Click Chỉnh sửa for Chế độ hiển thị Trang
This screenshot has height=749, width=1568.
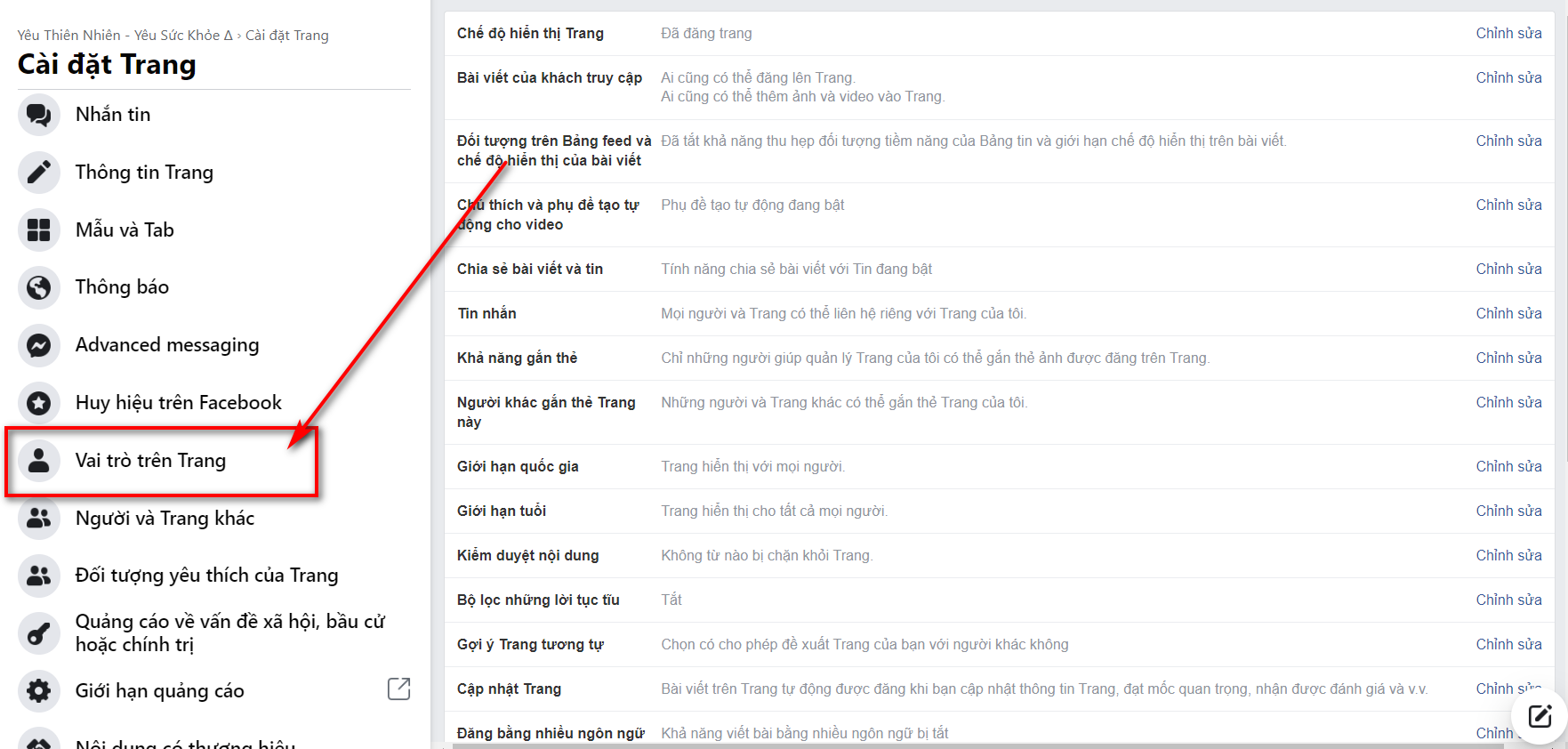click(1508, 34)
